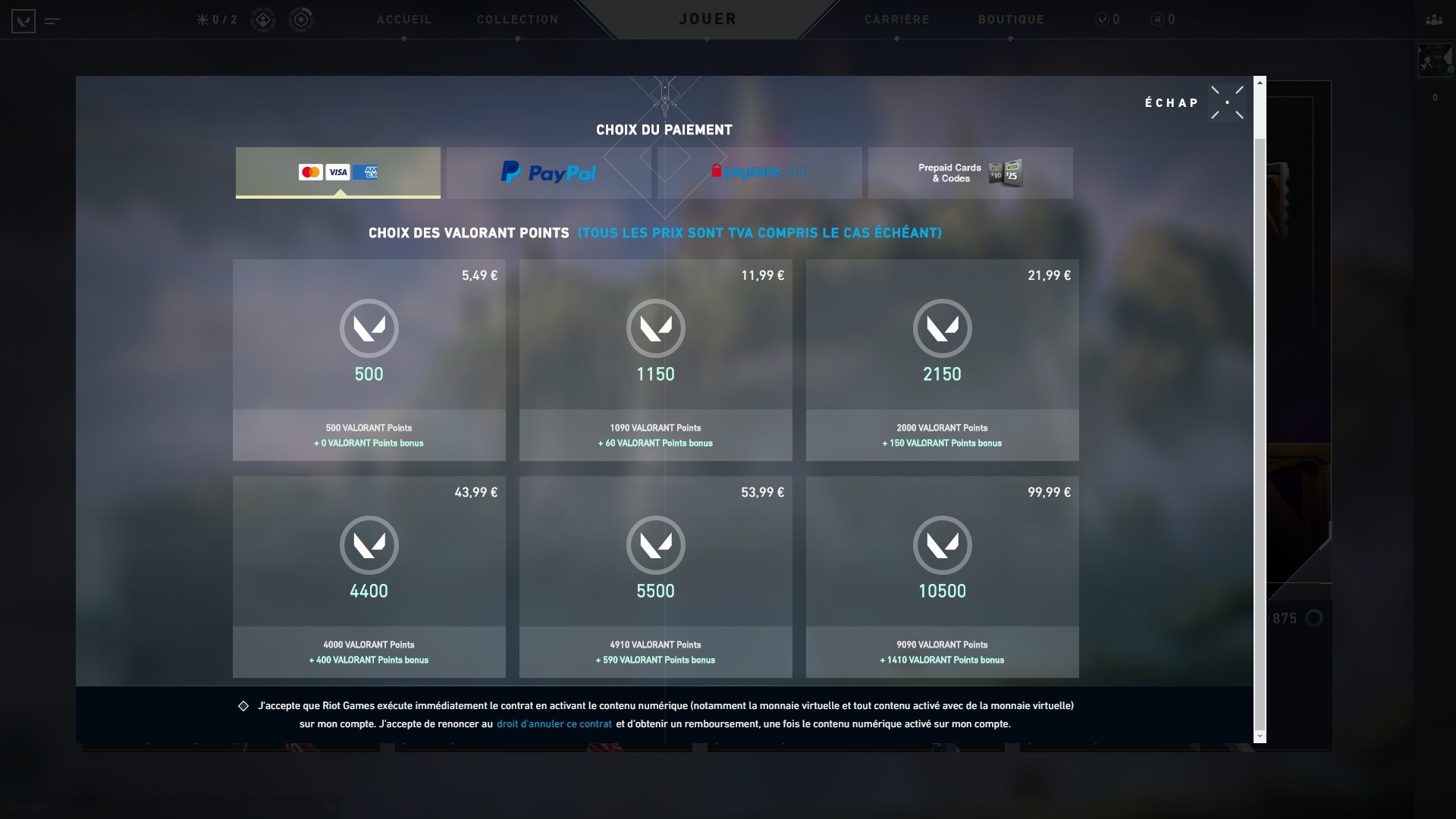Select the 1150 VP package icon

tap(655, 328)
